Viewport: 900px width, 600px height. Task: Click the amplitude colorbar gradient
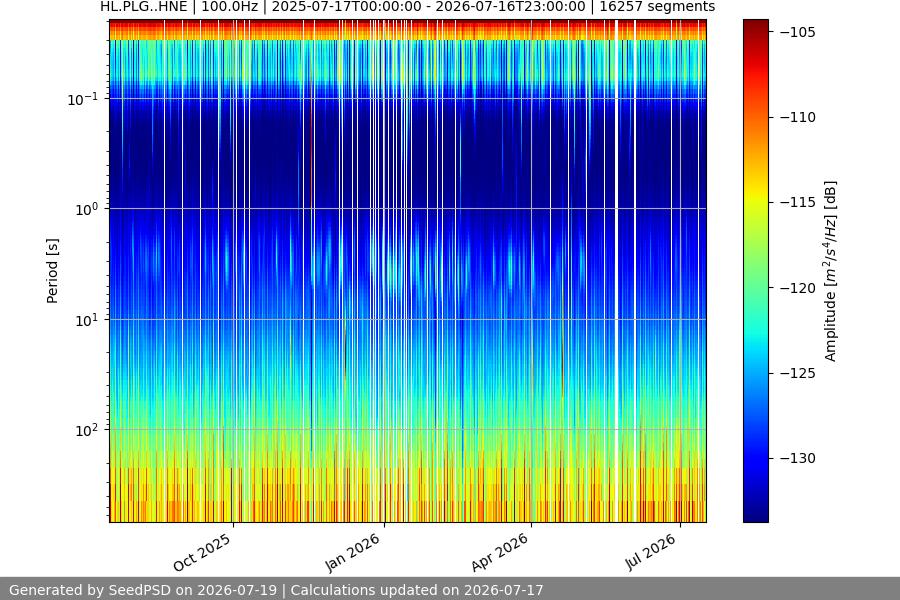point(755,271)
